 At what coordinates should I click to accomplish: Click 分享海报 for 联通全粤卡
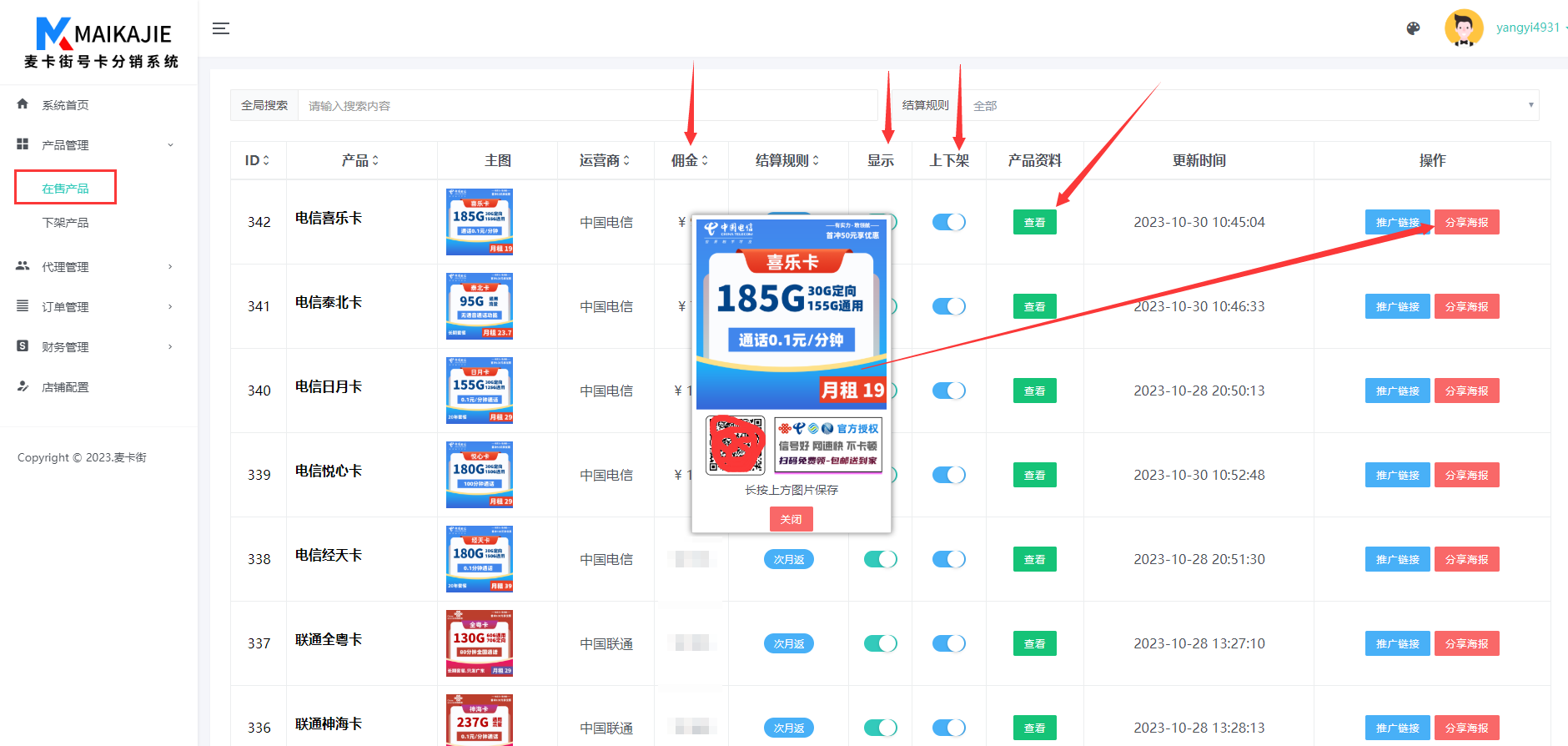[1466, 643]
